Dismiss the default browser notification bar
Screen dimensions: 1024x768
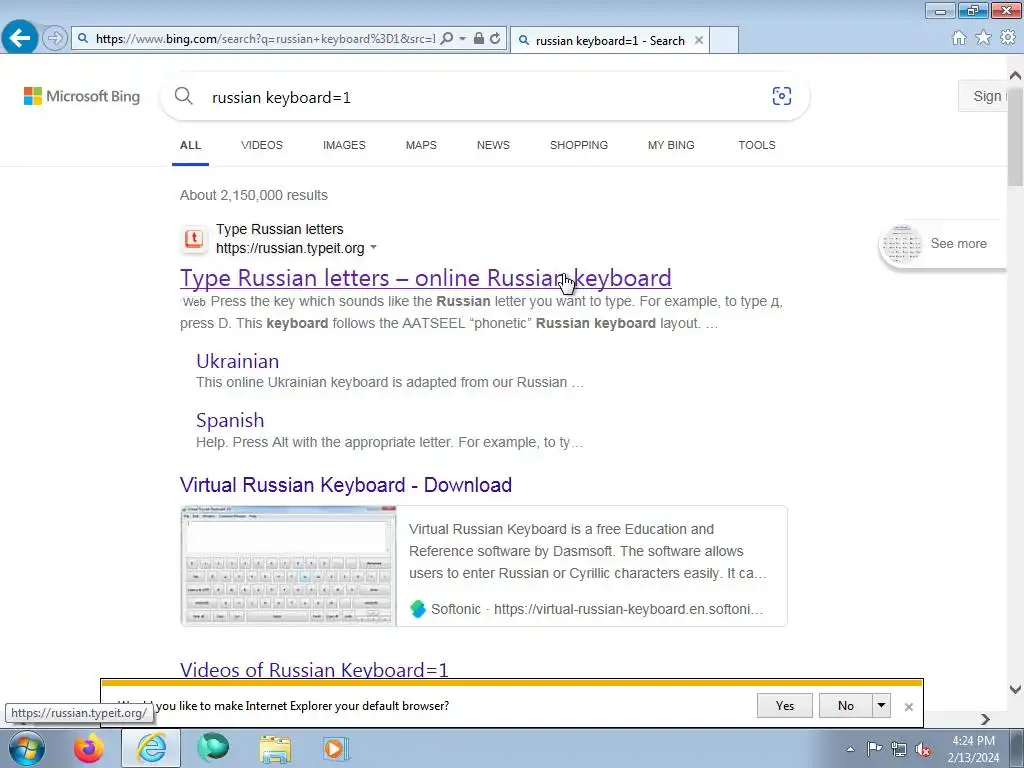click(908, 707)
